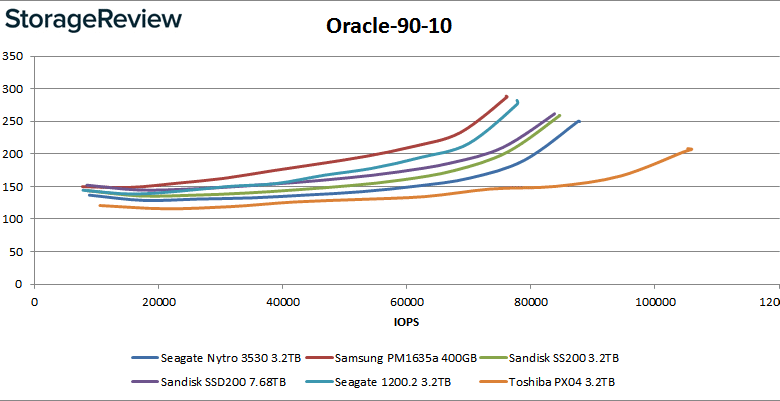Click the 150 y-axis value

point(12,186)
